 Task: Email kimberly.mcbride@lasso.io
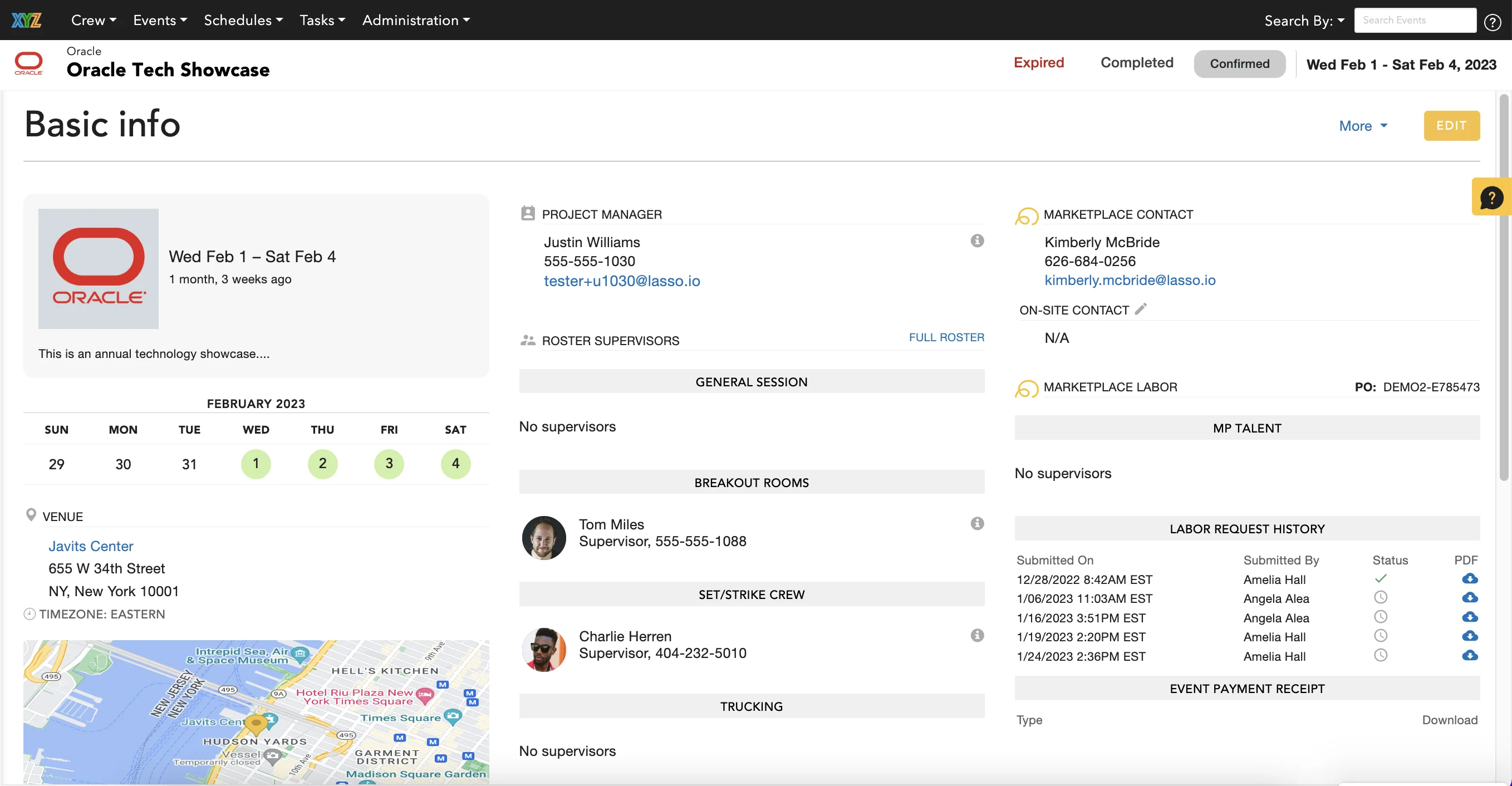[1130, 280]
